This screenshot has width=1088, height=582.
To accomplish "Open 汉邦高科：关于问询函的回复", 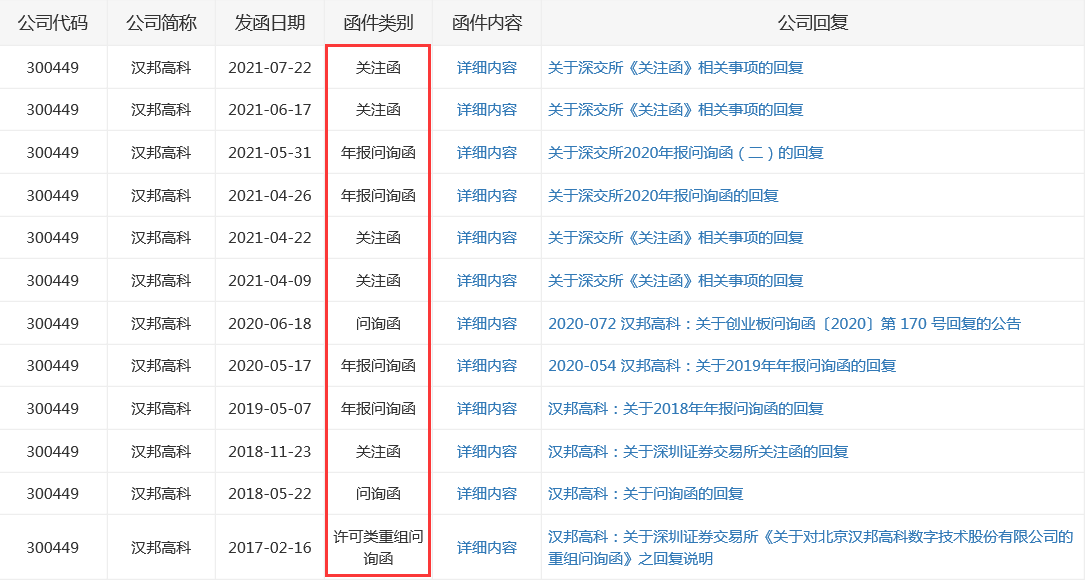I will click(x=645, y=494).
